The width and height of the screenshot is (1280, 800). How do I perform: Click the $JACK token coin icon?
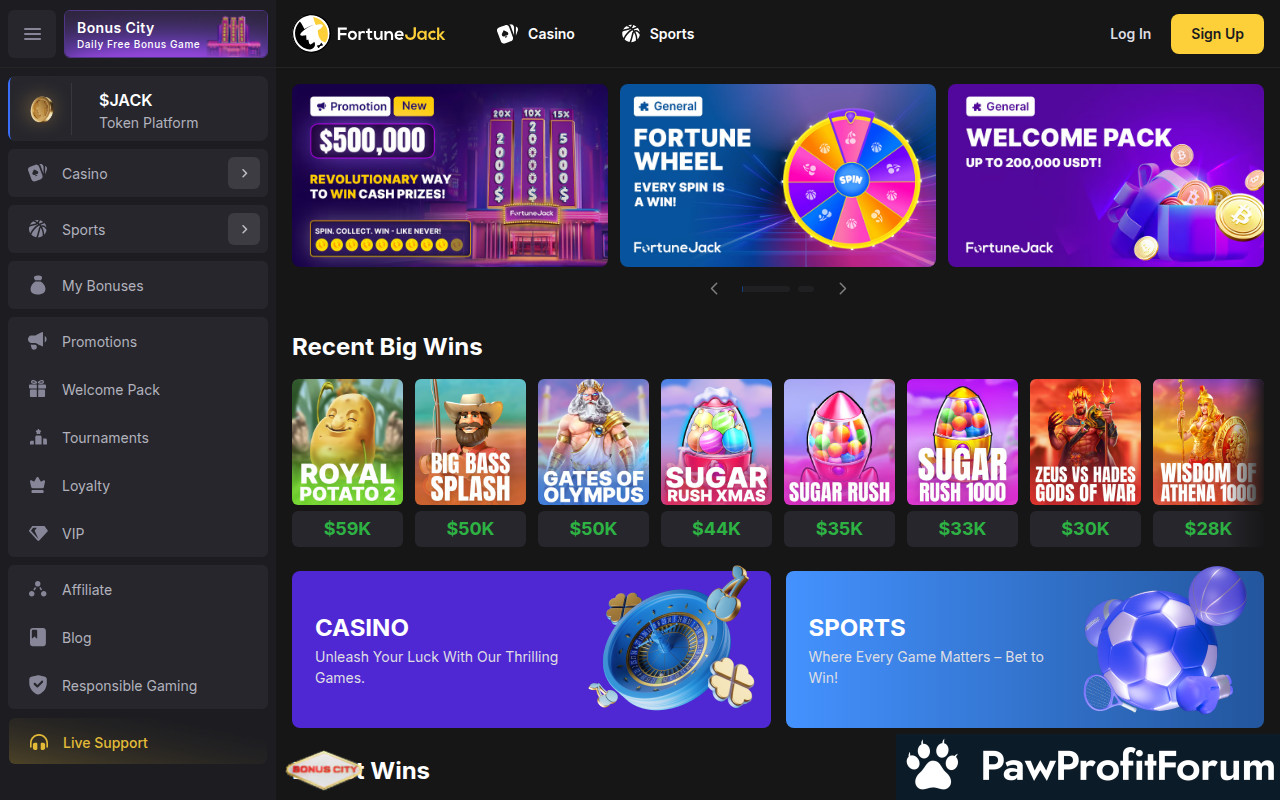pos(41,110)
